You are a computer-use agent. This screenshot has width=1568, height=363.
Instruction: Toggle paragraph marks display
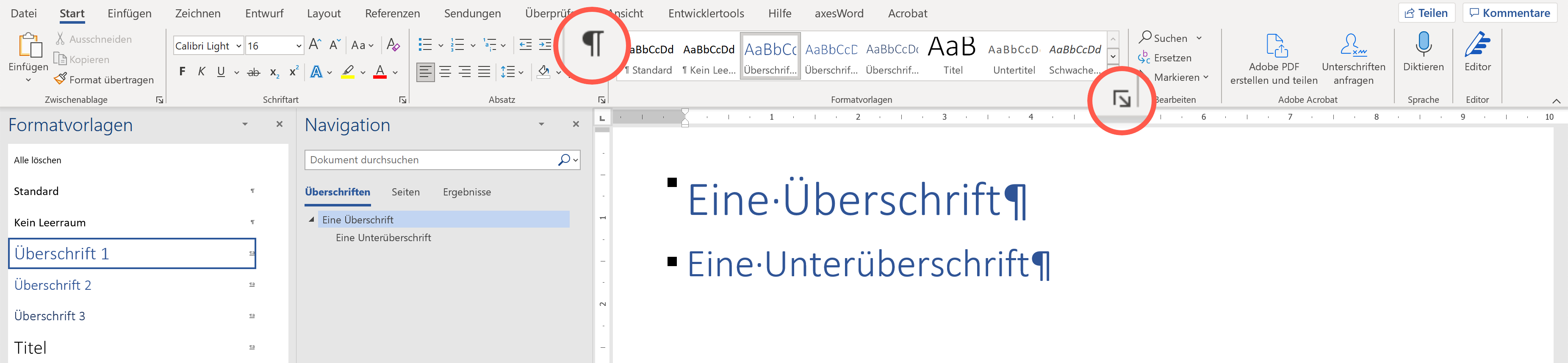point(592,44)
